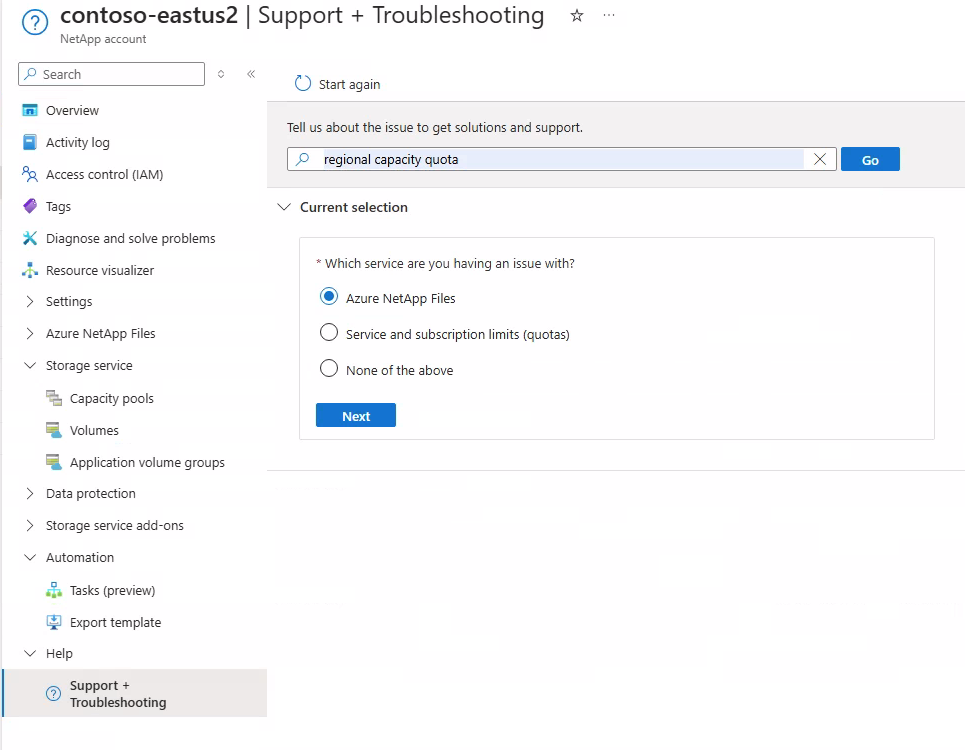Collapse the Storage service section
The width and height of the screenshot is (965, 750).
(30, 365)
